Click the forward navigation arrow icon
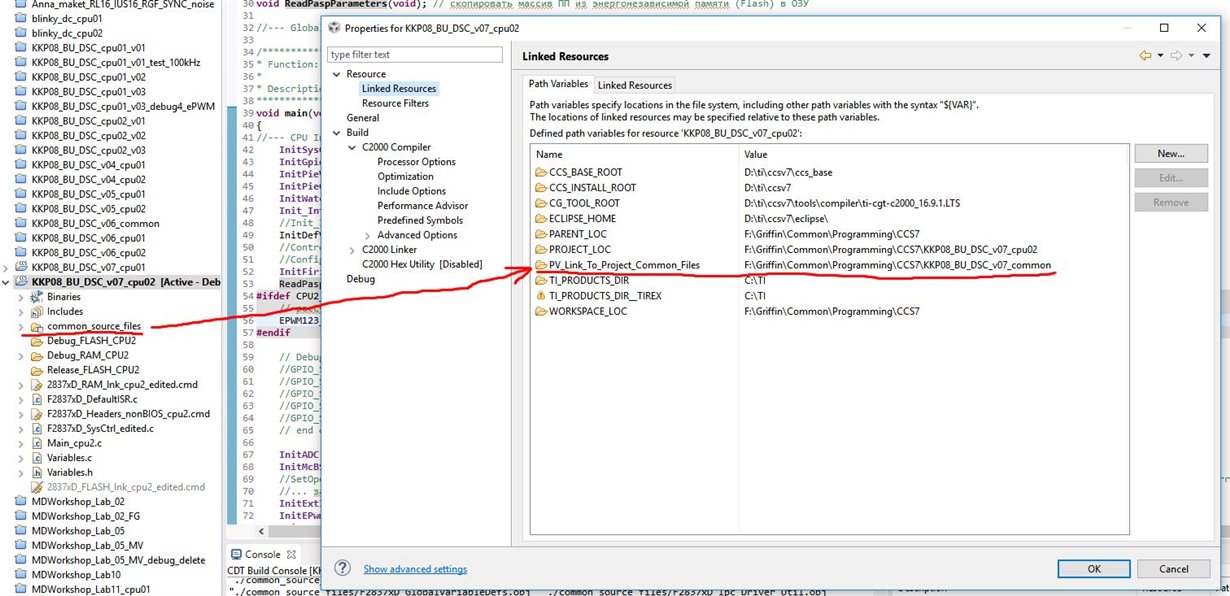1230x596 pixels. 1177,56
